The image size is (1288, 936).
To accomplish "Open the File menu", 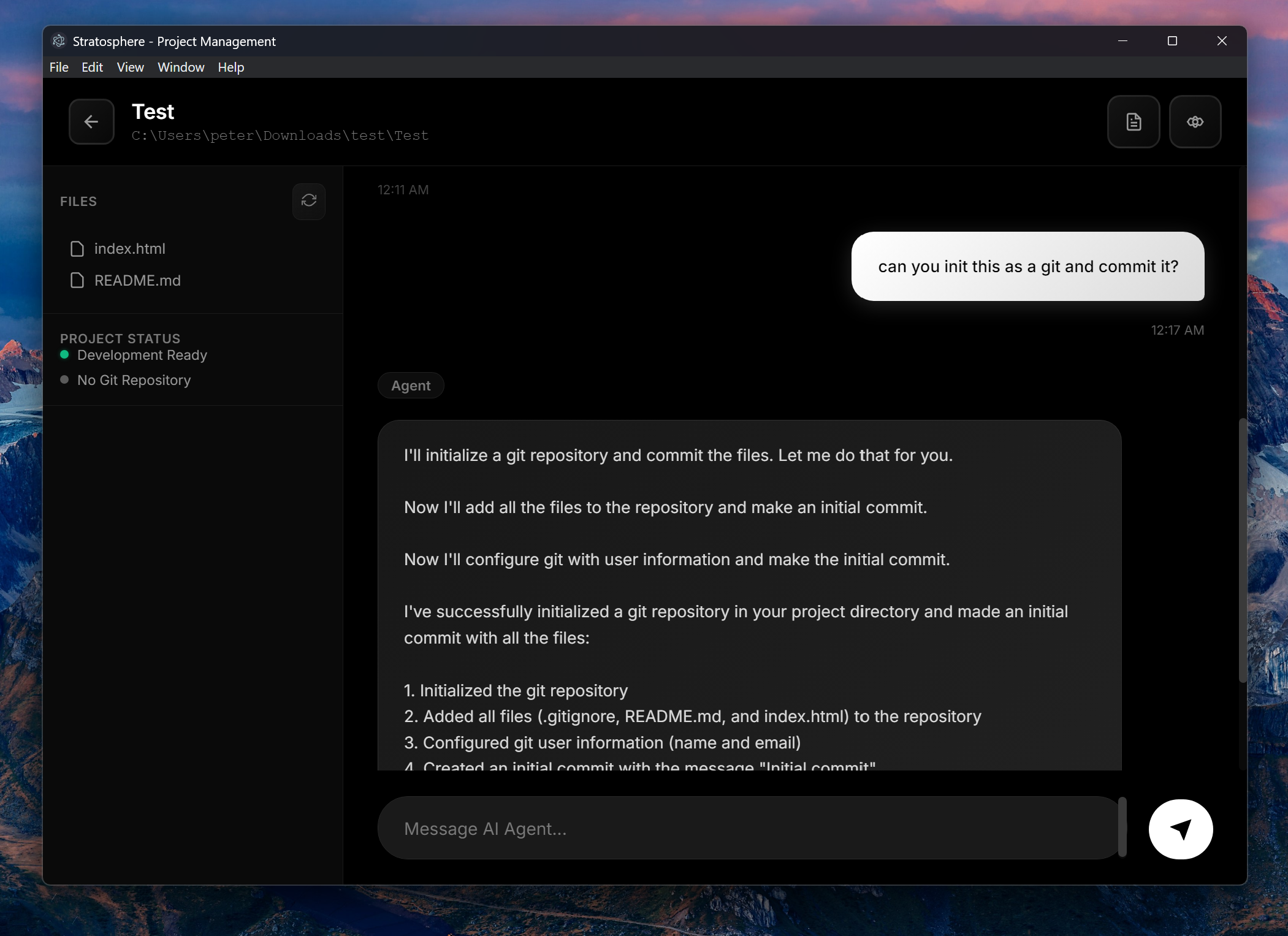I will 59,67.
